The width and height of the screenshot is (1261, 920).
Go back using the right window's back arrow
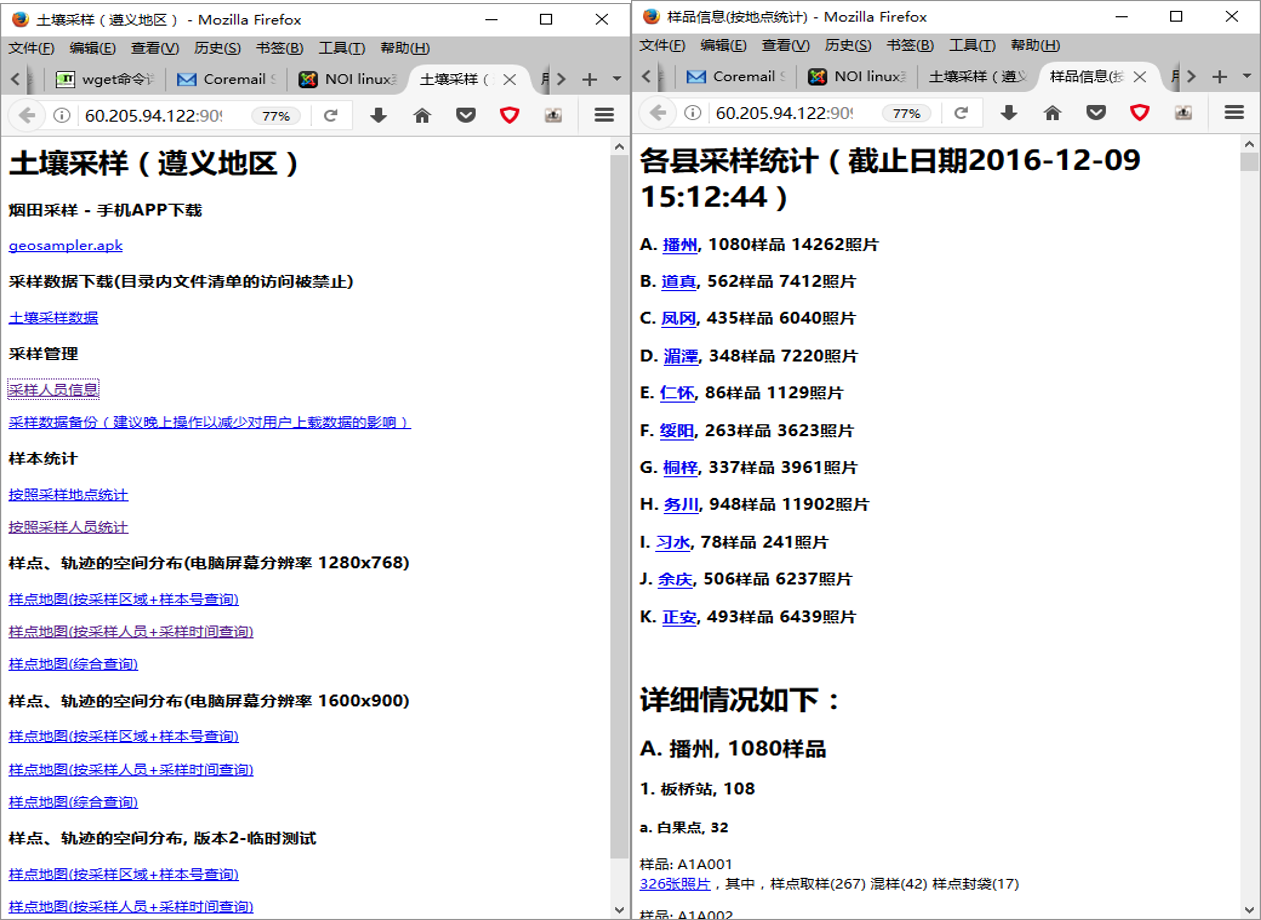[x=658, y=114]
